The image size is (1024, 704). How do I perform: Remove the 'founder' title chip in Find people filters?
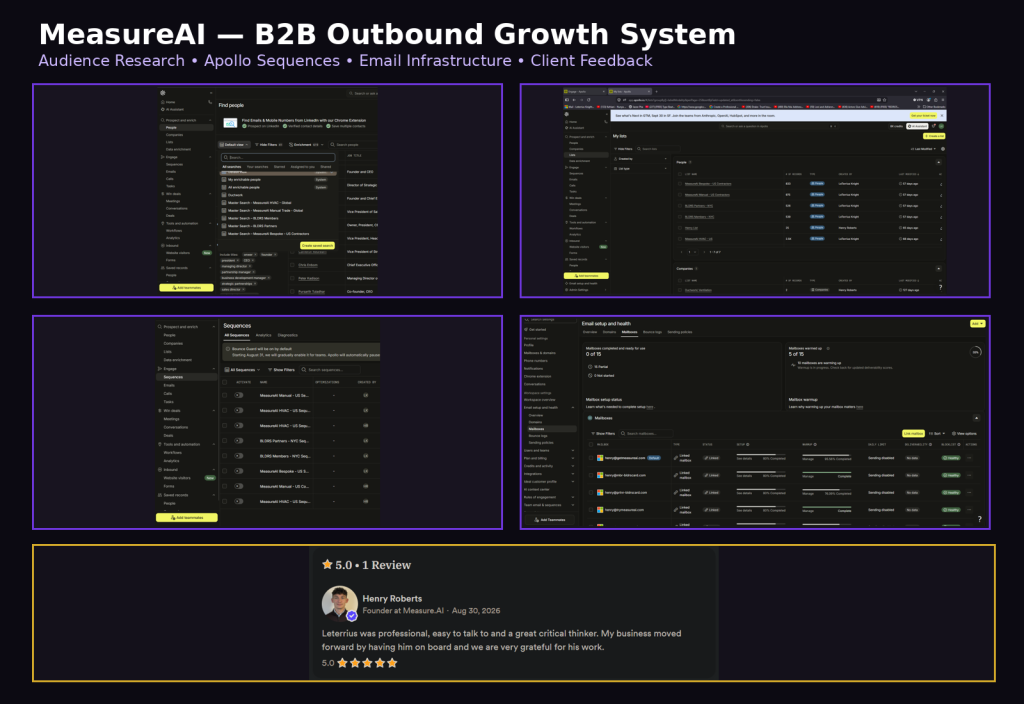(274, 255)
